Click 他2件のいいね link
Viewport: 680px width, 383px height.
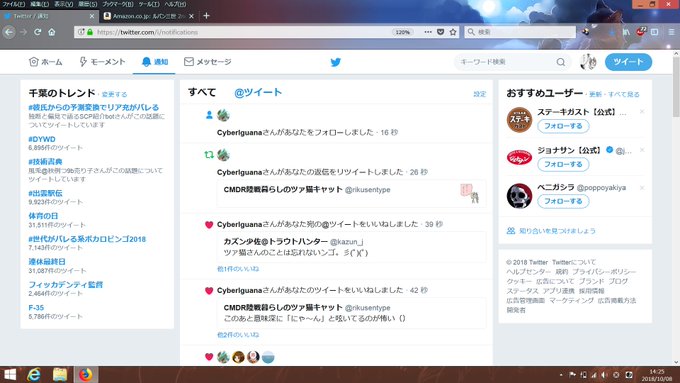click(238, 335)
